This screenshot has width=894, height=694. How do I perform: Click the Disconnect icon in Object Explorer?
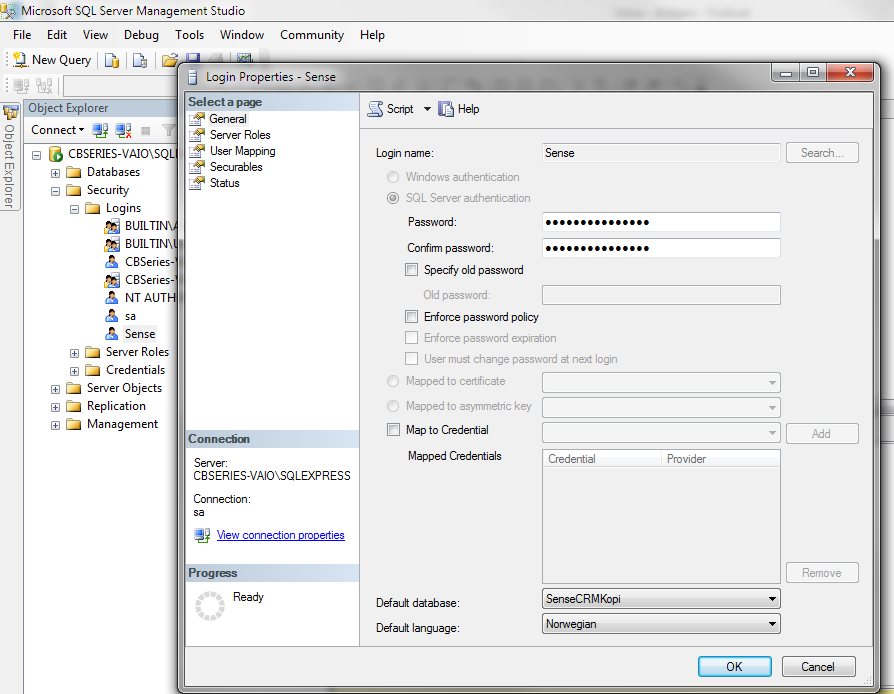[123, 131]
